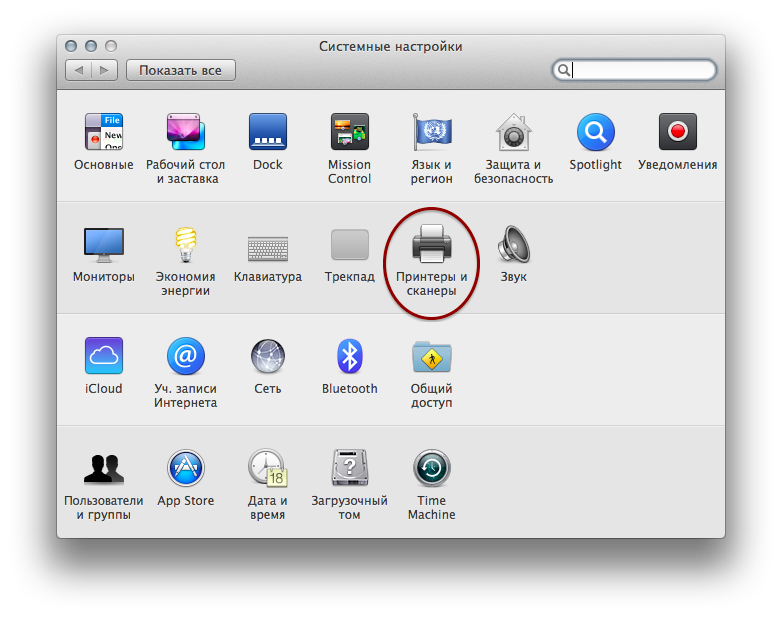Open Рабочий стол и заставка settings

pyautogui.click(x=186, y=132)
